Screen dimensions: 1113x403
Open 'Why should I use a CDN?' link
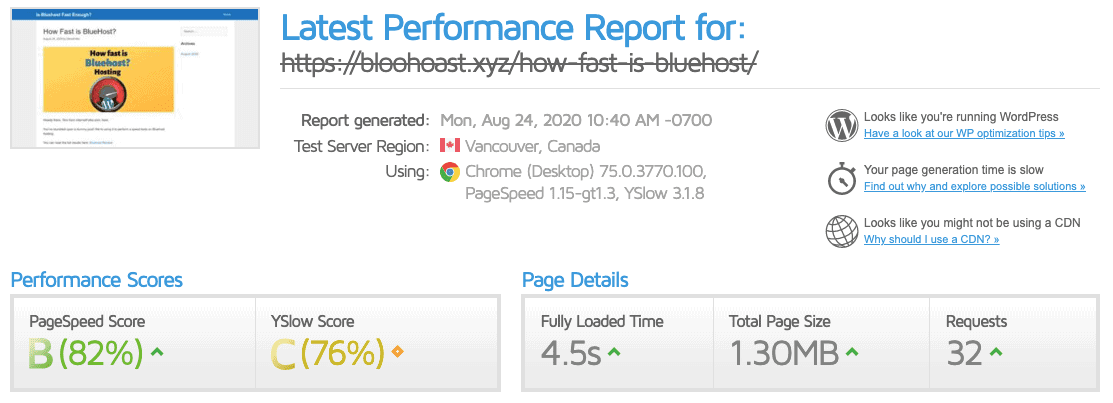pos(931,239)
